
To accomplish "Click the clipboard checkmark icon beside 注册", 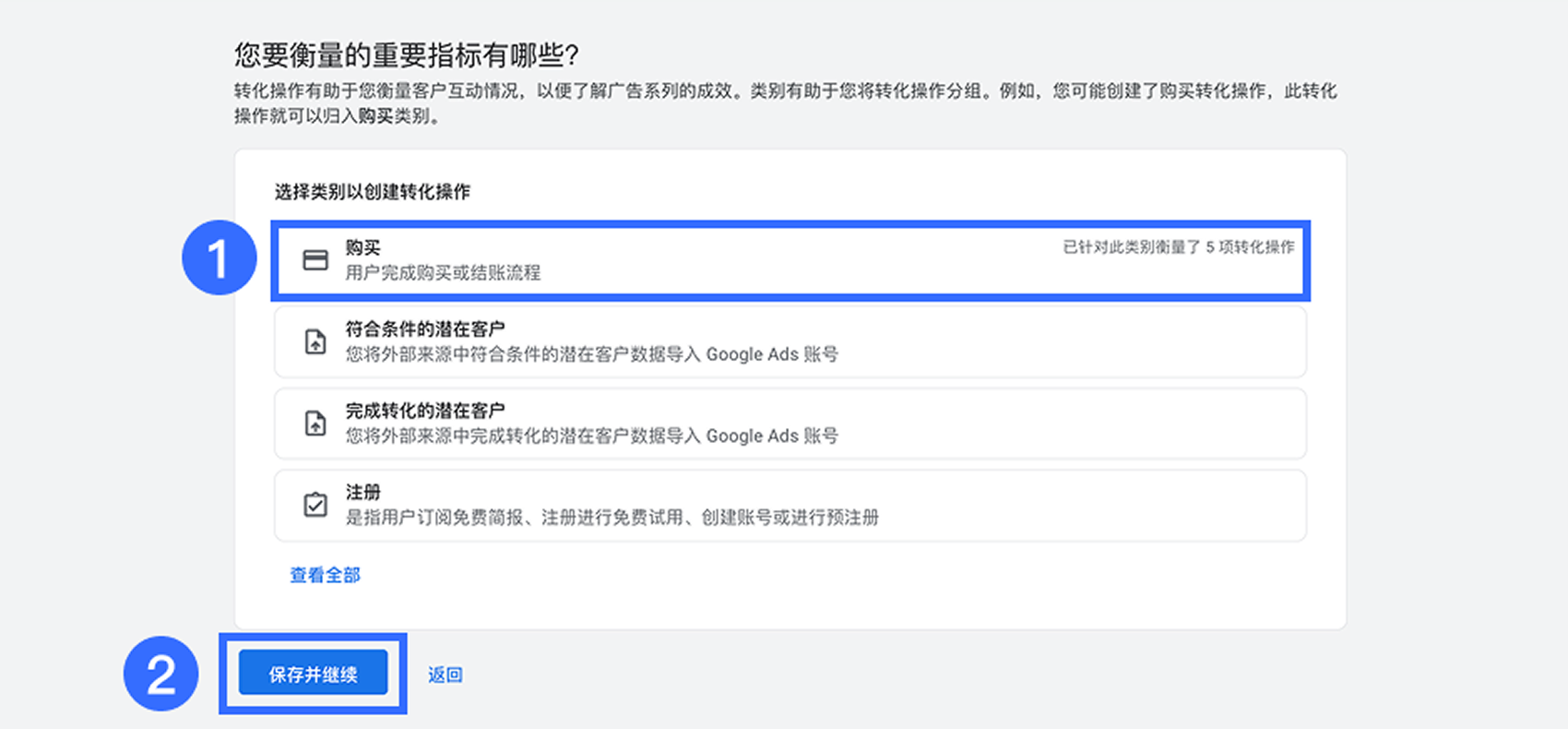I will pos(315,505).
